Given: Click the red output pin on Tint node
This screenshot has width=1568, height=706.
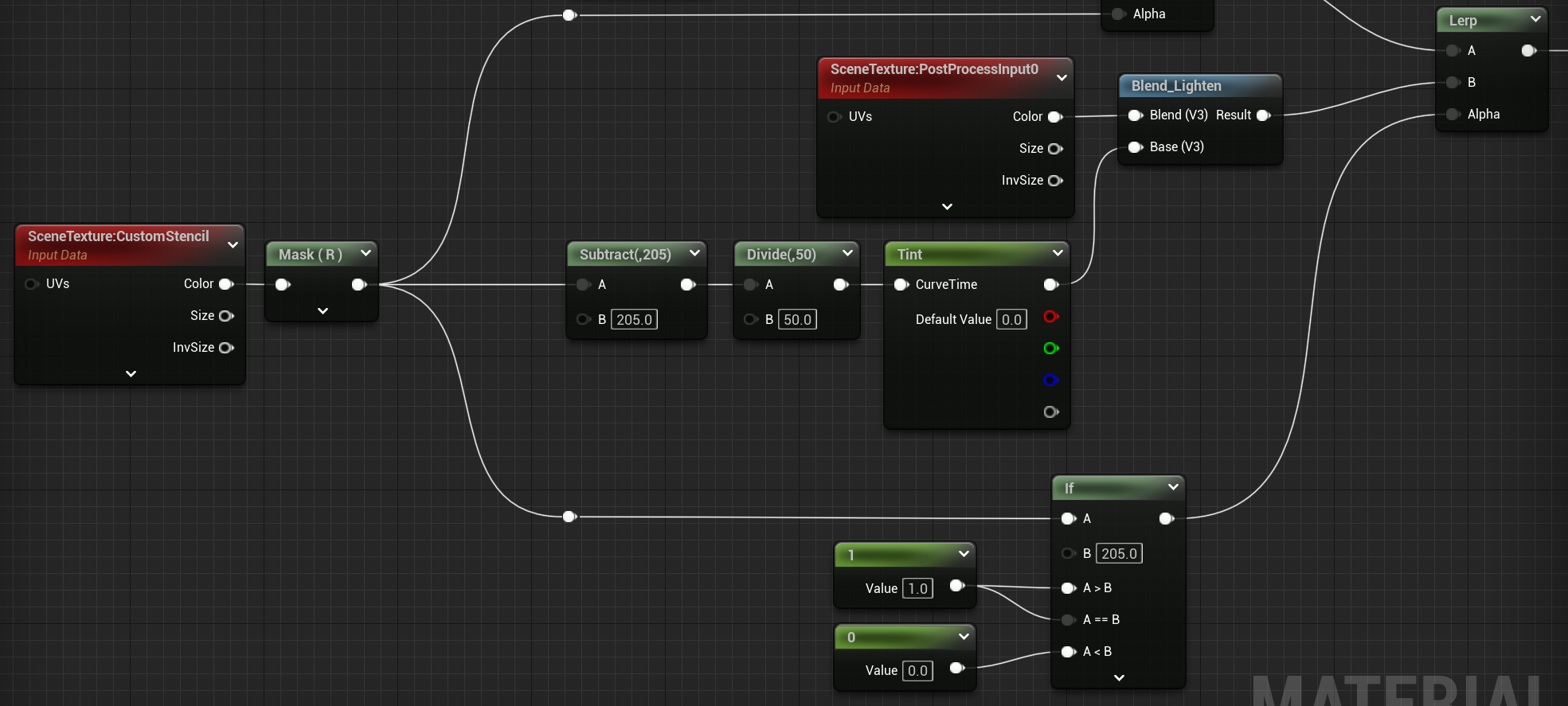Looking at the screenshot, I should click(1050, 317).
